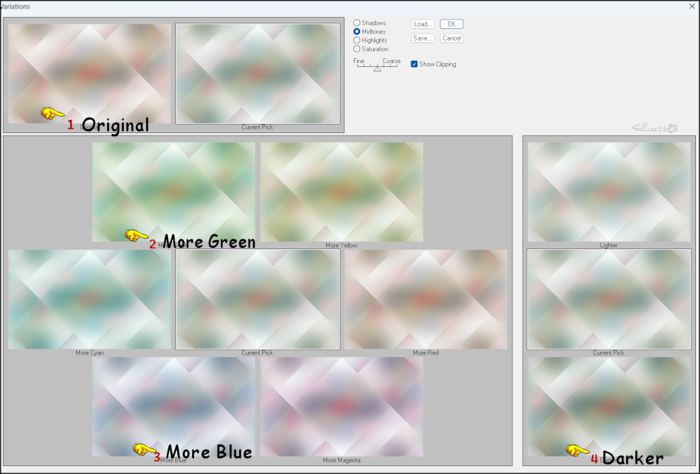Switch adjustment to Saturation

click(357, 49)
